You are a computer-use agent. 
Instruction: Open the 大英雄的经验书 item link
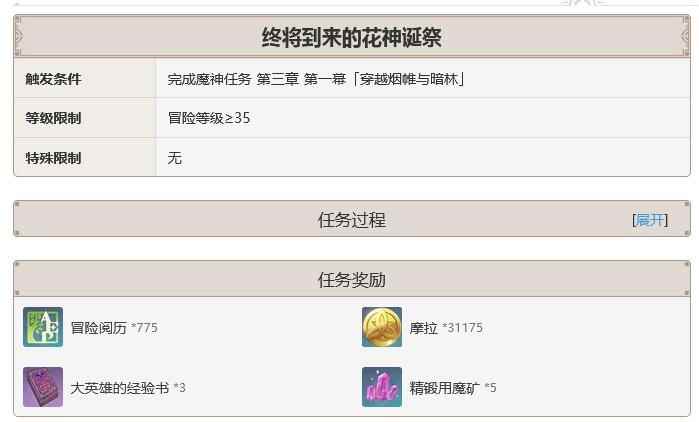(x=119, y=388)
